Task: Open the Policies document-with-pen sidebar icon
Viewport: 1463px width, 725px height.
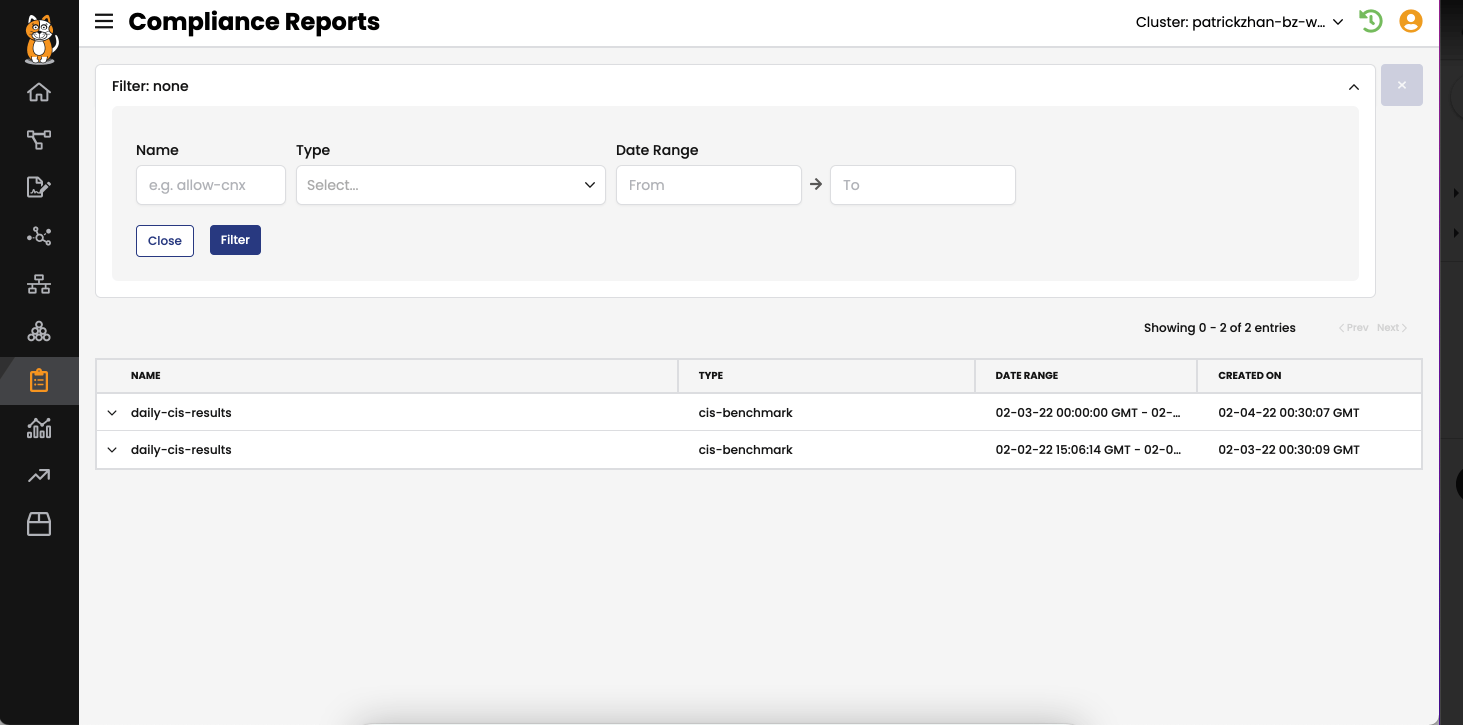Action: click(39, 187)
